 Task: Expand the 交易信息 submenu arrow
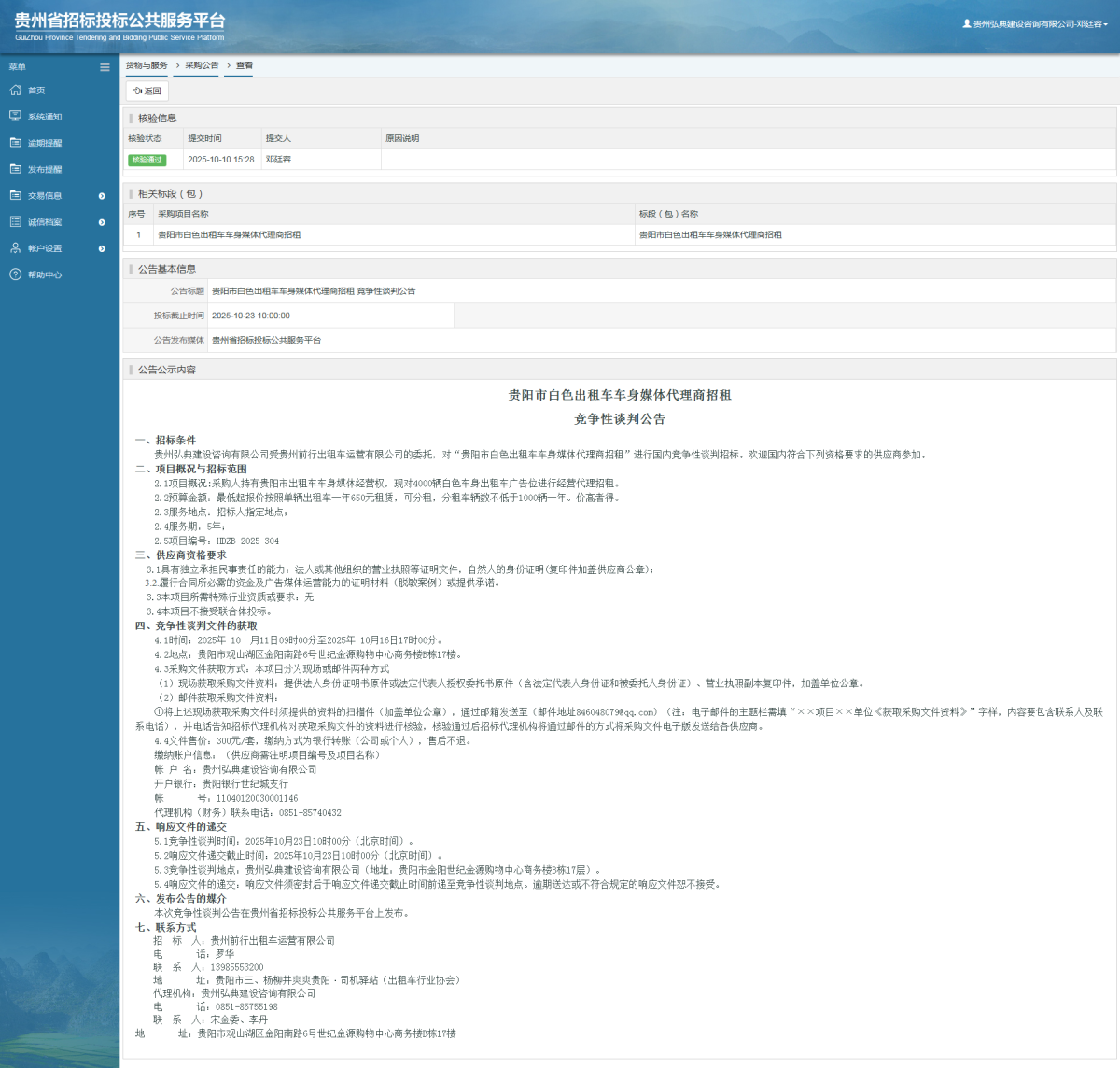pos(102,196)
